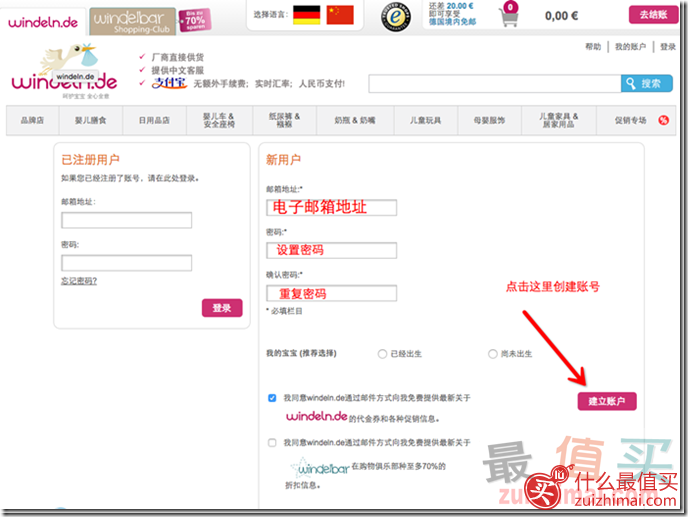The image size is (688, 517).
Task: Click the 建立账户 create account button
Action: (607, 401)
